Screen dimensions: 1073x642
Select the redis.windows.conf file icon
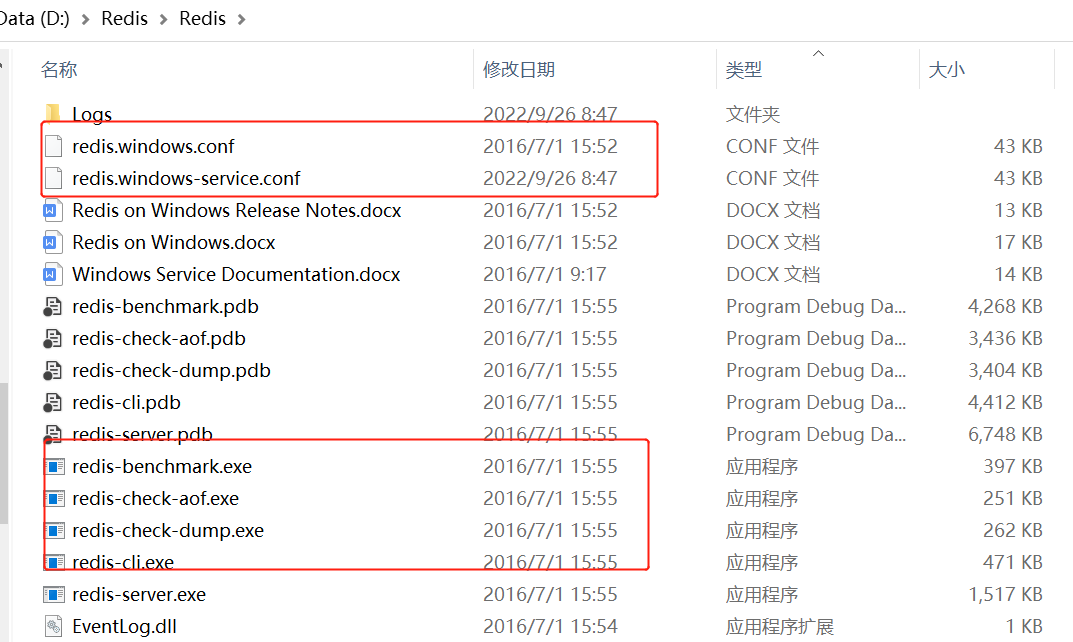pos(53,146)
